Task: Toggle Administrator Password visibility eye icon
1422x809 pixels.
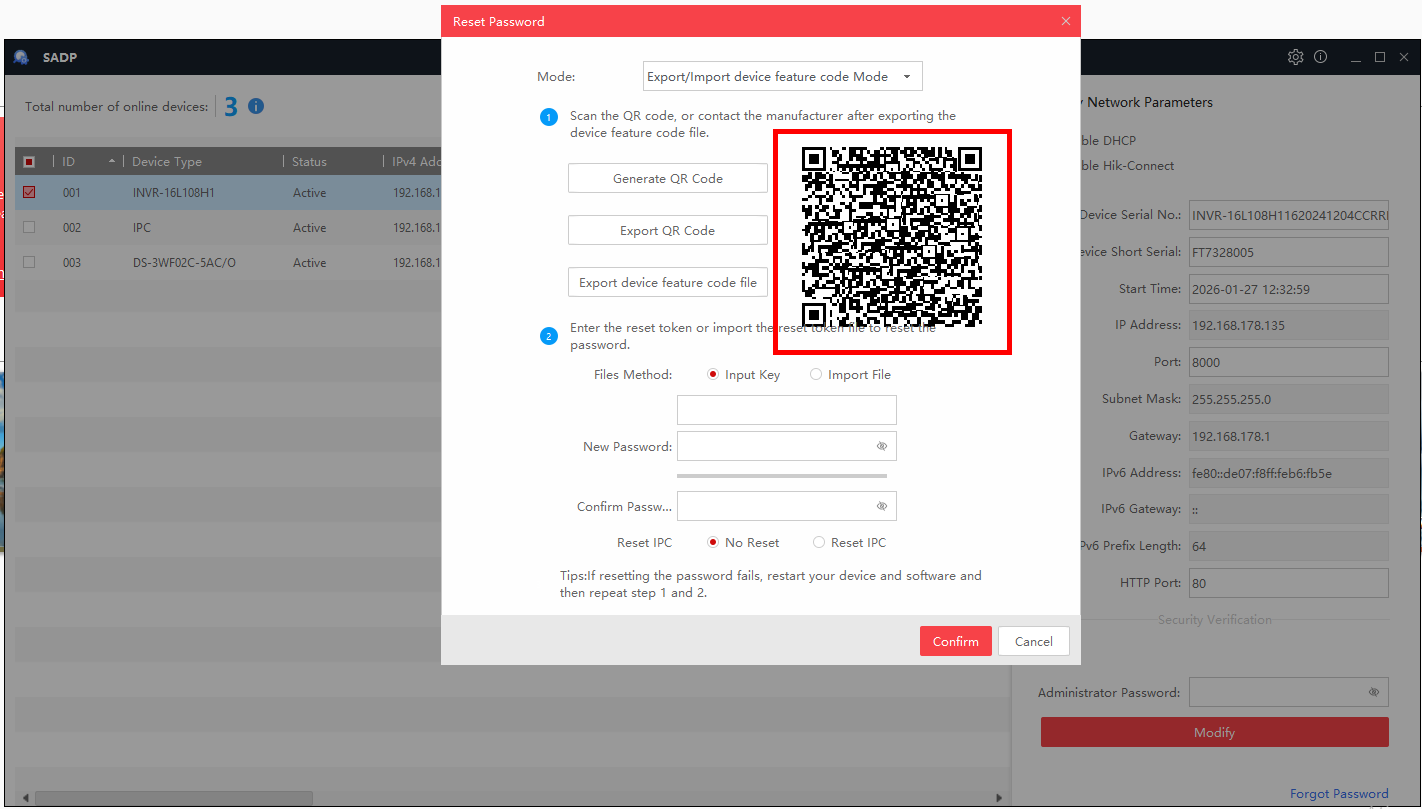Action: pos(1374,692)
